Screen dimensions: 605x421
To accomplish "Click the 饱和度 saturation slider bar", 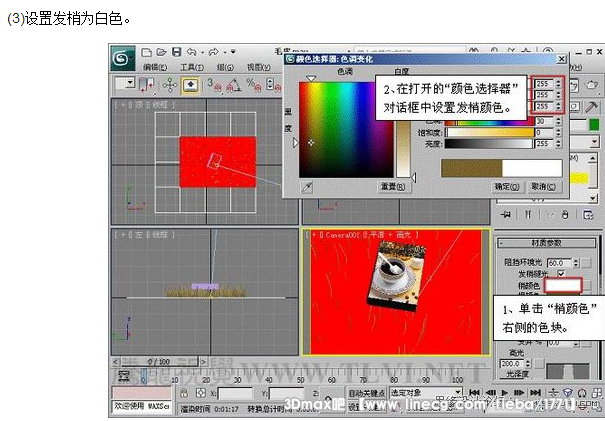I will [x=490, y=132].
